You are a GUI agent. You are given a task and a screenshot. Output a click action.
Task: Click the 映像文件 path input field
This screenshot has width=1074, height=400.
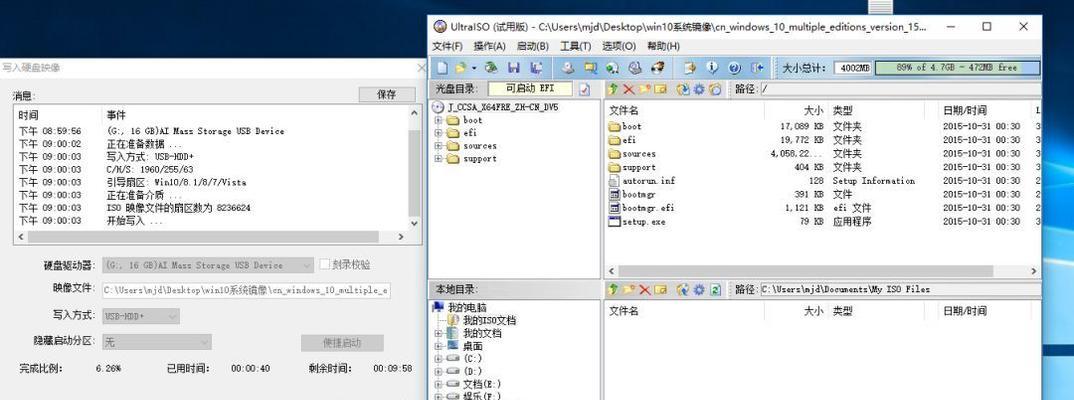[x=247, y=290]
